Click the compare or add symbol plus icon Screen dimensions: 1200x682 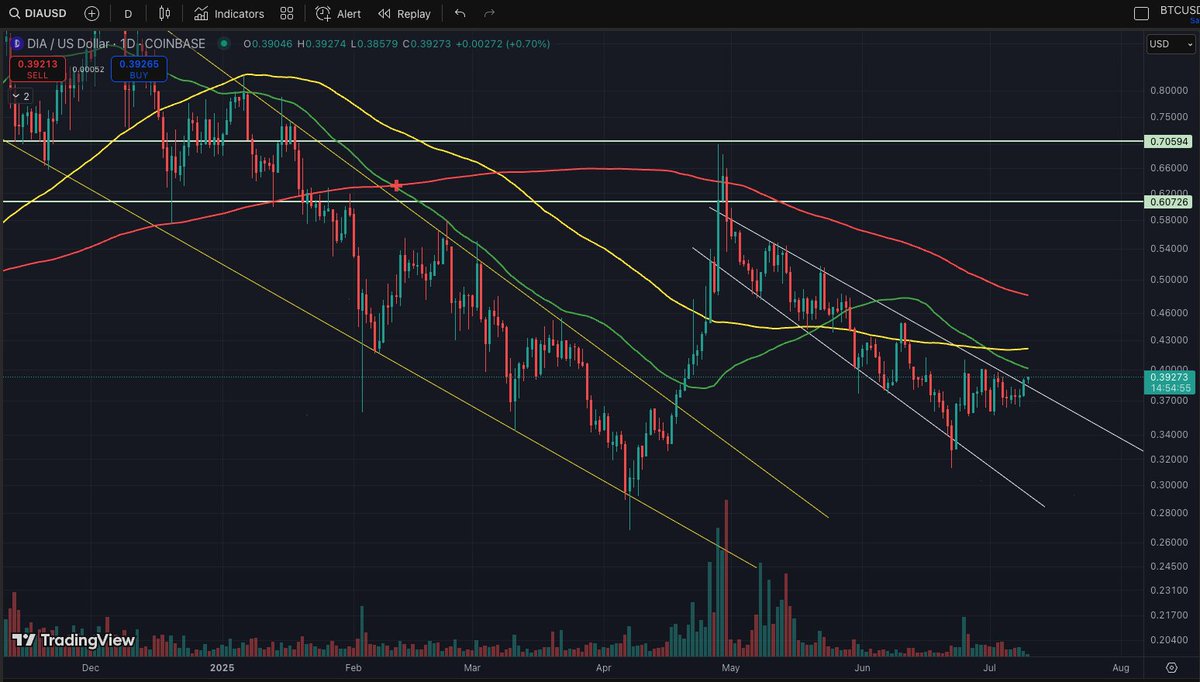pyautogui.click(x=92, y=14)
